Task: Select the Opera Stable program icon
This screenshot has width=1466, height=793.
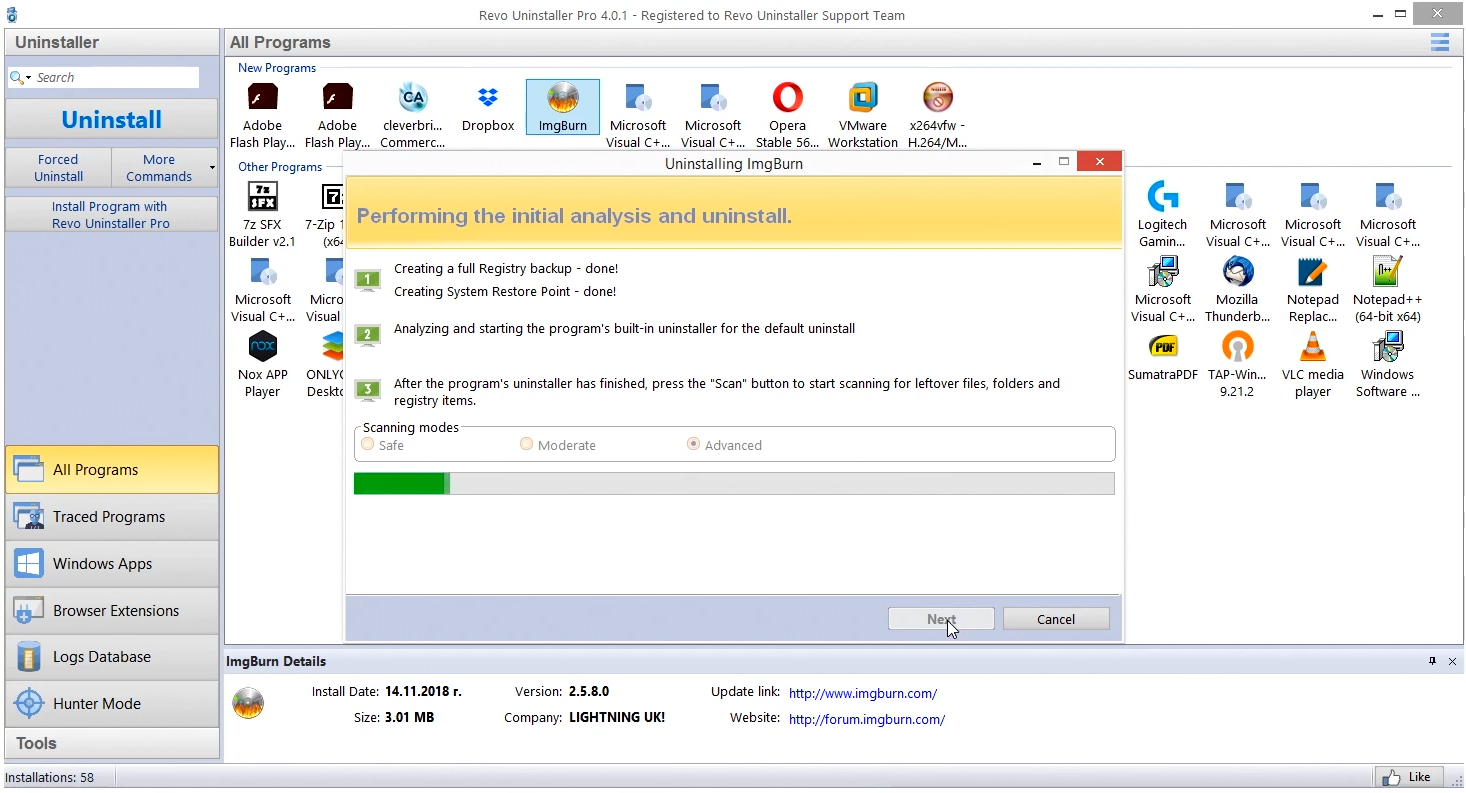Action: pyautogui.click(x=788, y=98)
